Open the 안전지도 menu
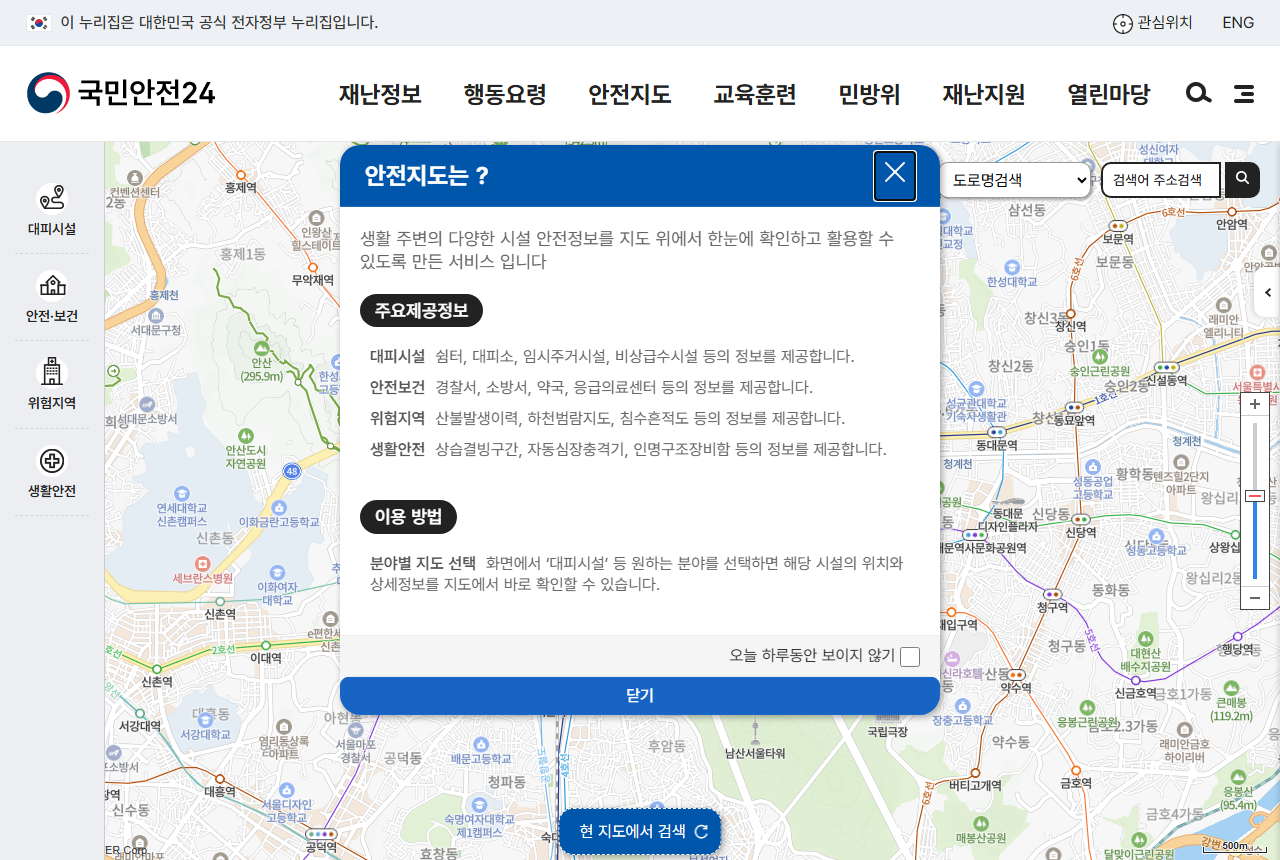 pyautogui.click(x=630, y=94)
